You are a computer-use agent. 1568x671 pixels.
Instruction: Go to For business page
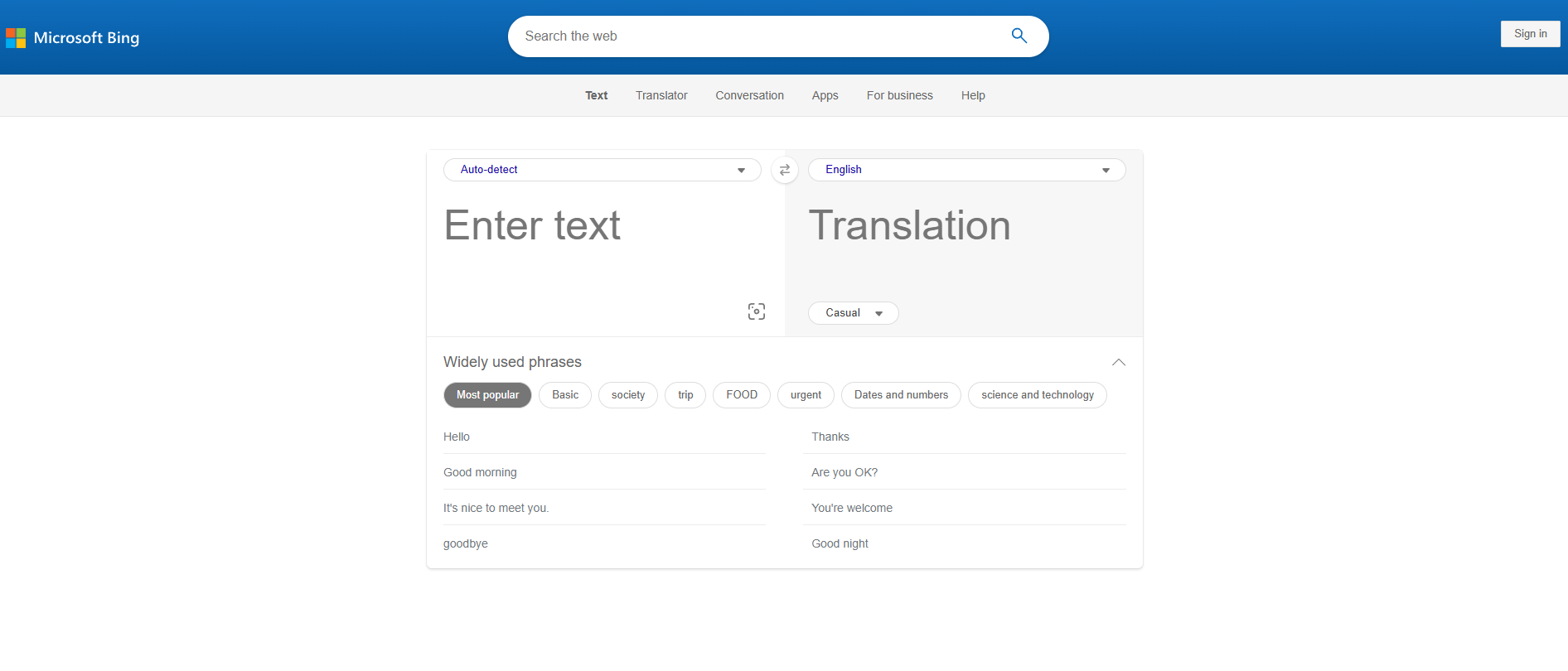[900, 95]
